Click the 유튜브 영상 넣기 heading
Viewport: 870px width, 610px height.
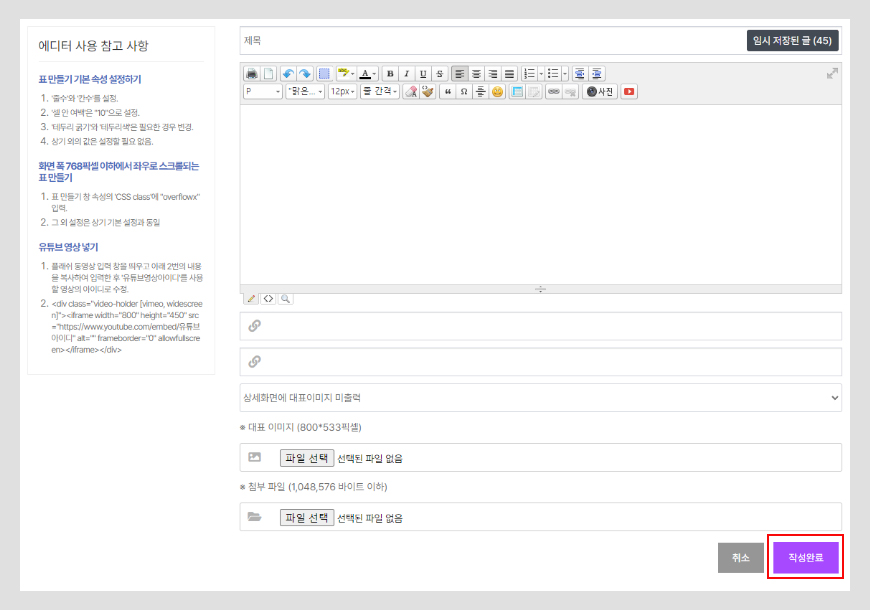(68, 247)
